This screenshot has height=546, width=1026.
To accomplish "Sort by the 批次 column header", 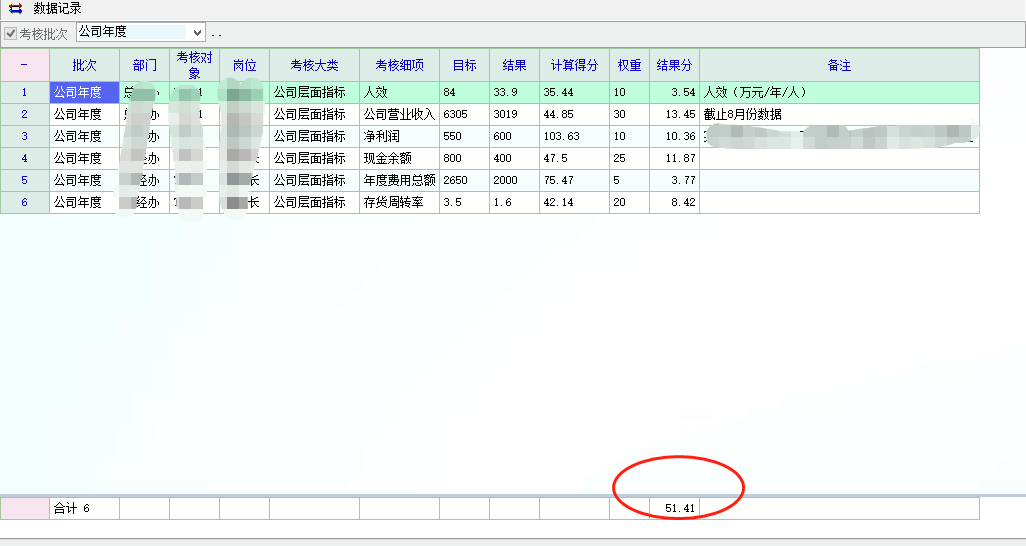I will pos(85,65).
